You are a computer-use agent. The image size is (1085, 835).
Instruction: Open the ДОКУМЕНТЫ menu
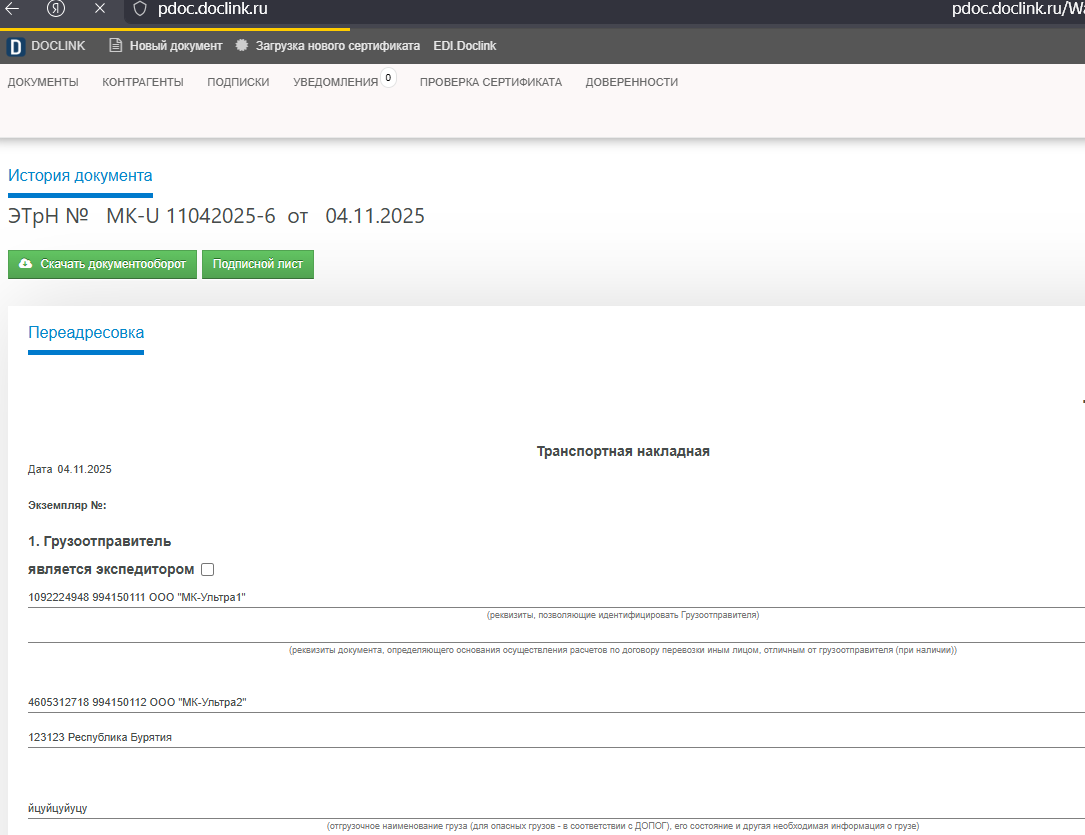(x=43, y=82)
